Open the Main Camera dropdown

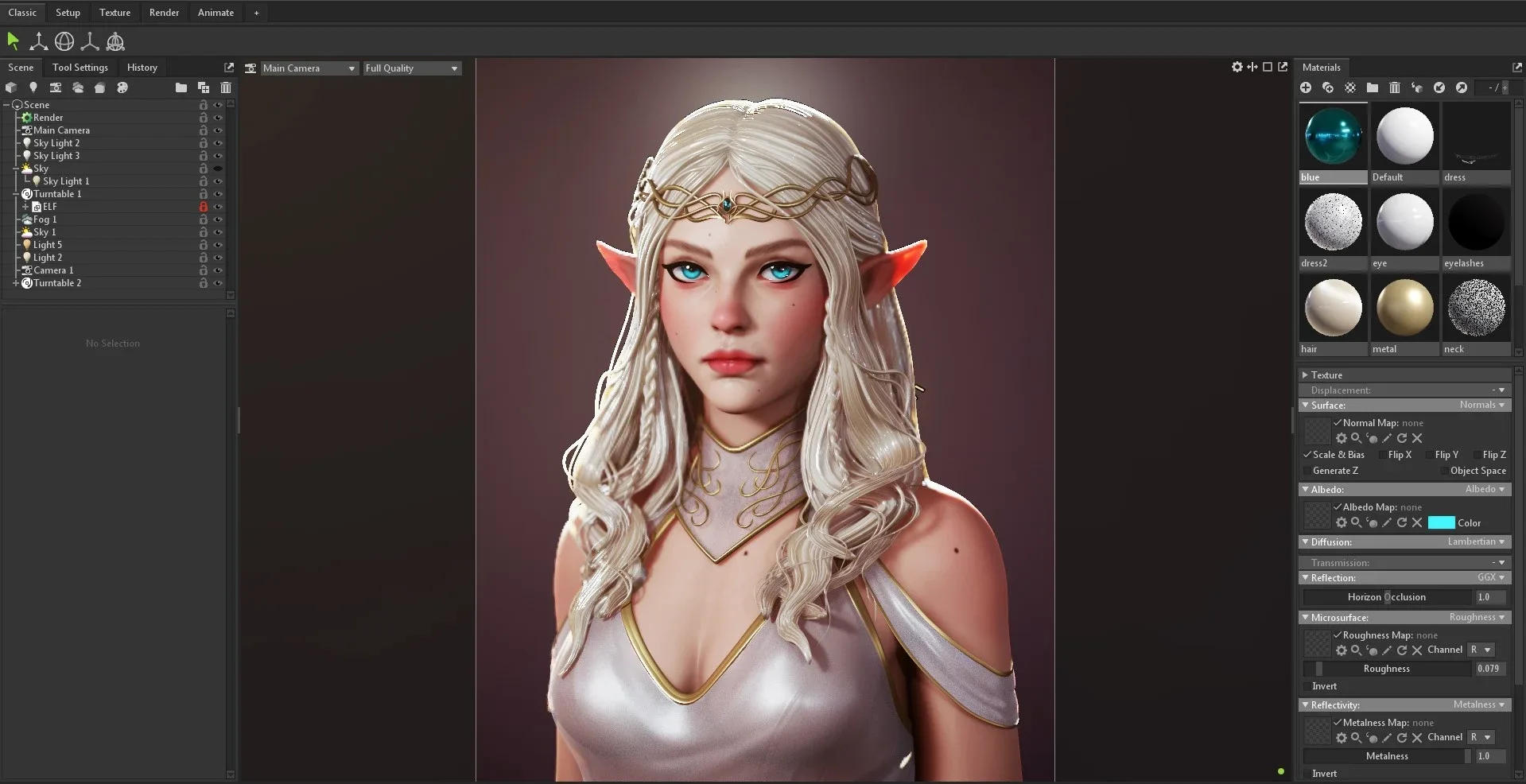[309, 68]
